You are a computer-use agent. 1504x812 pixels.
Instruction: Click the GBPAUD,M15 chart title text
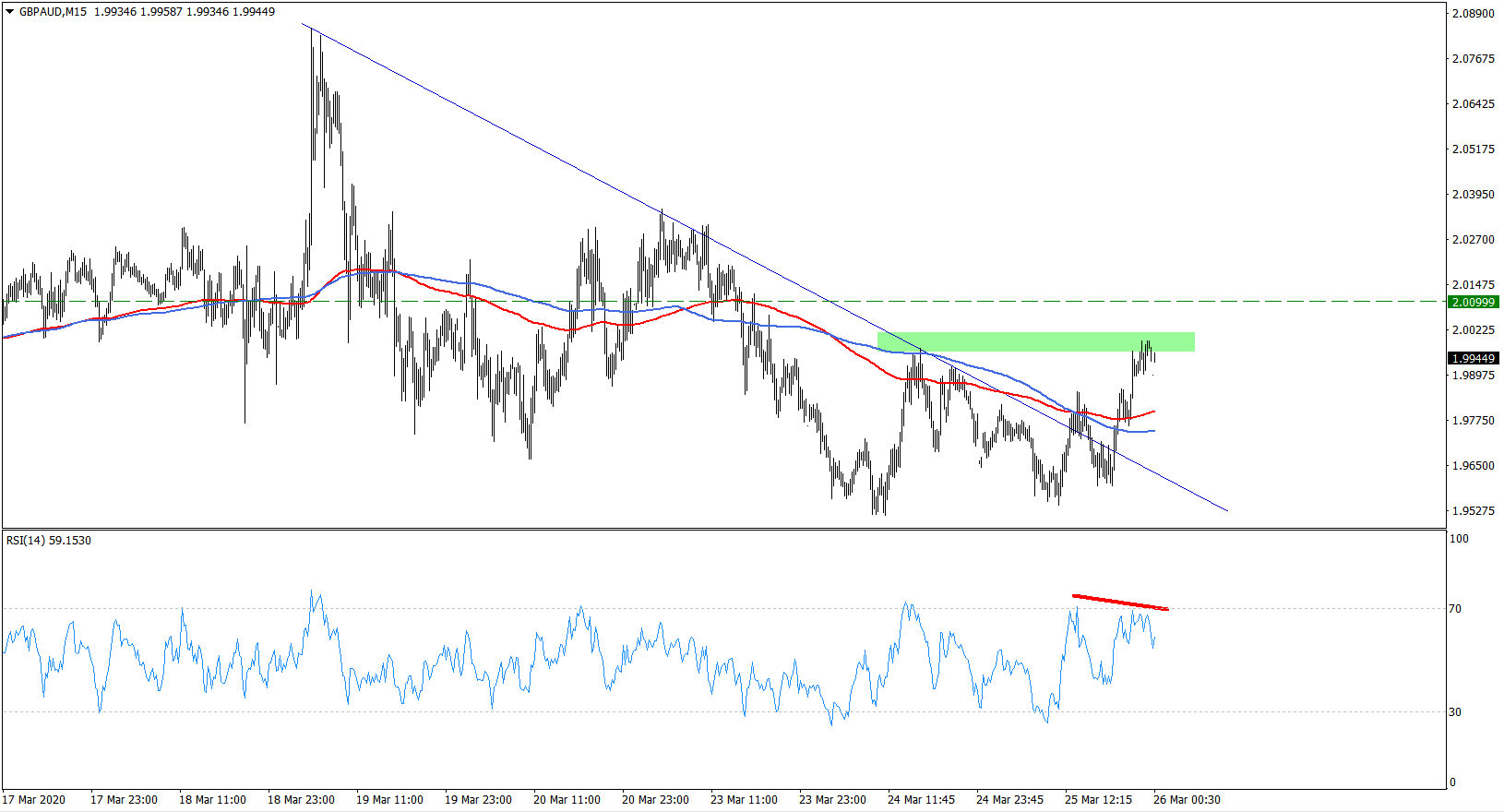click(x=53, y=12)
